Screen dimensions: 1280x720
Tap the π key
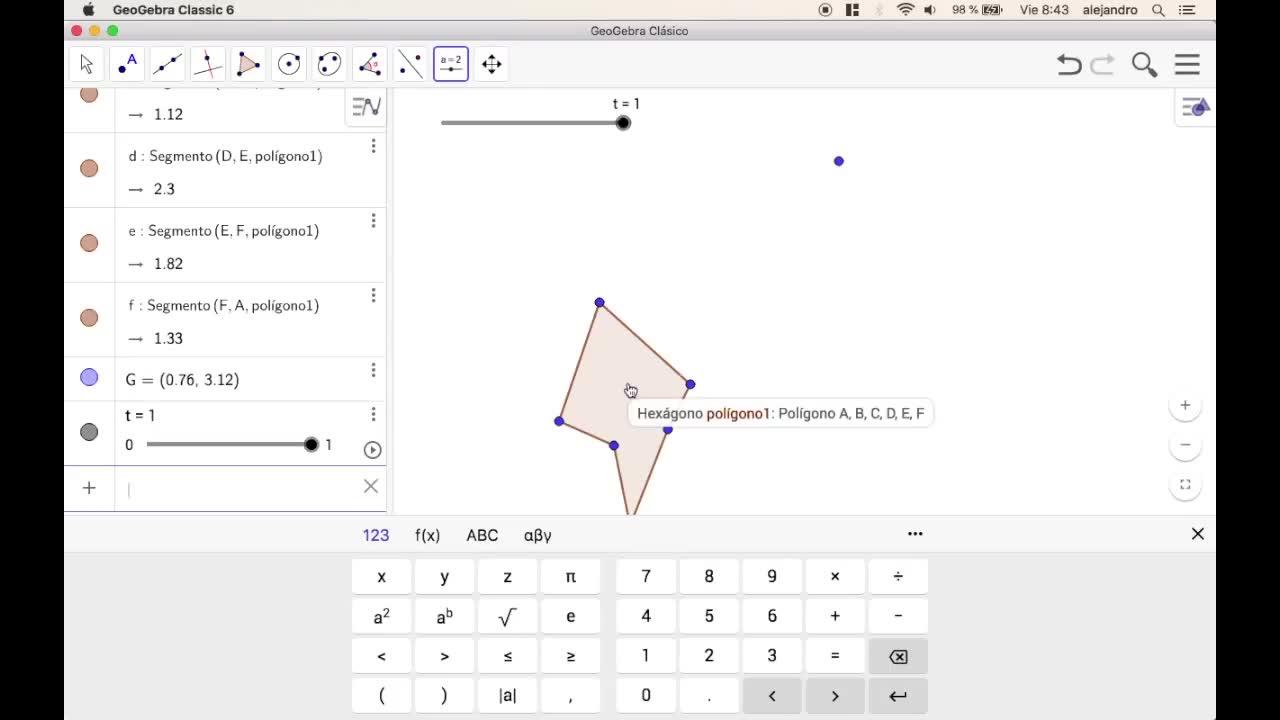[x=570, y=576]
